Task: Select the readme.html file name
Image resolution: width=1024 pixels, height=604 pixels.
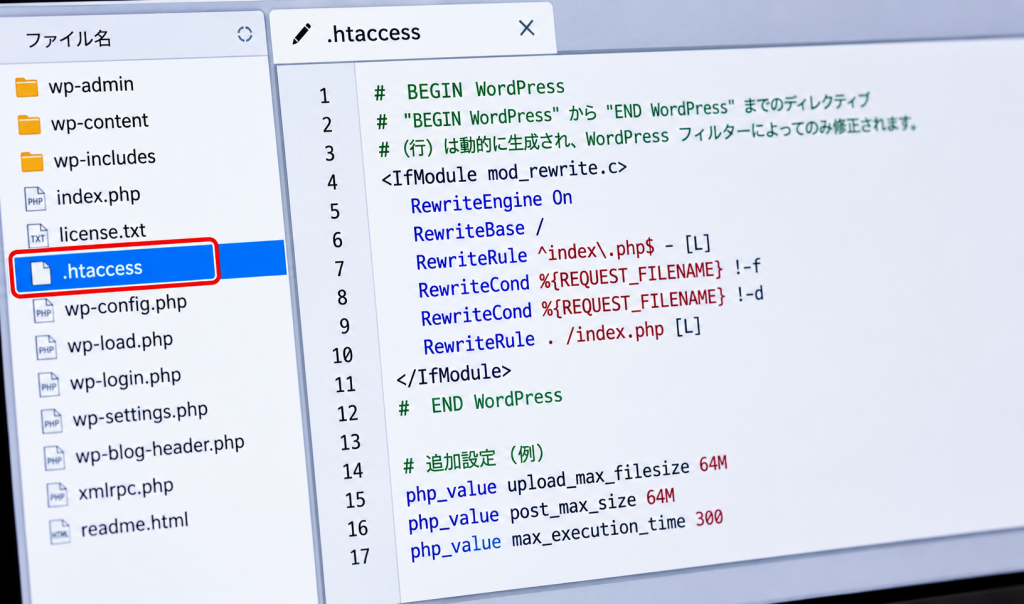Action: pos(135,525)
